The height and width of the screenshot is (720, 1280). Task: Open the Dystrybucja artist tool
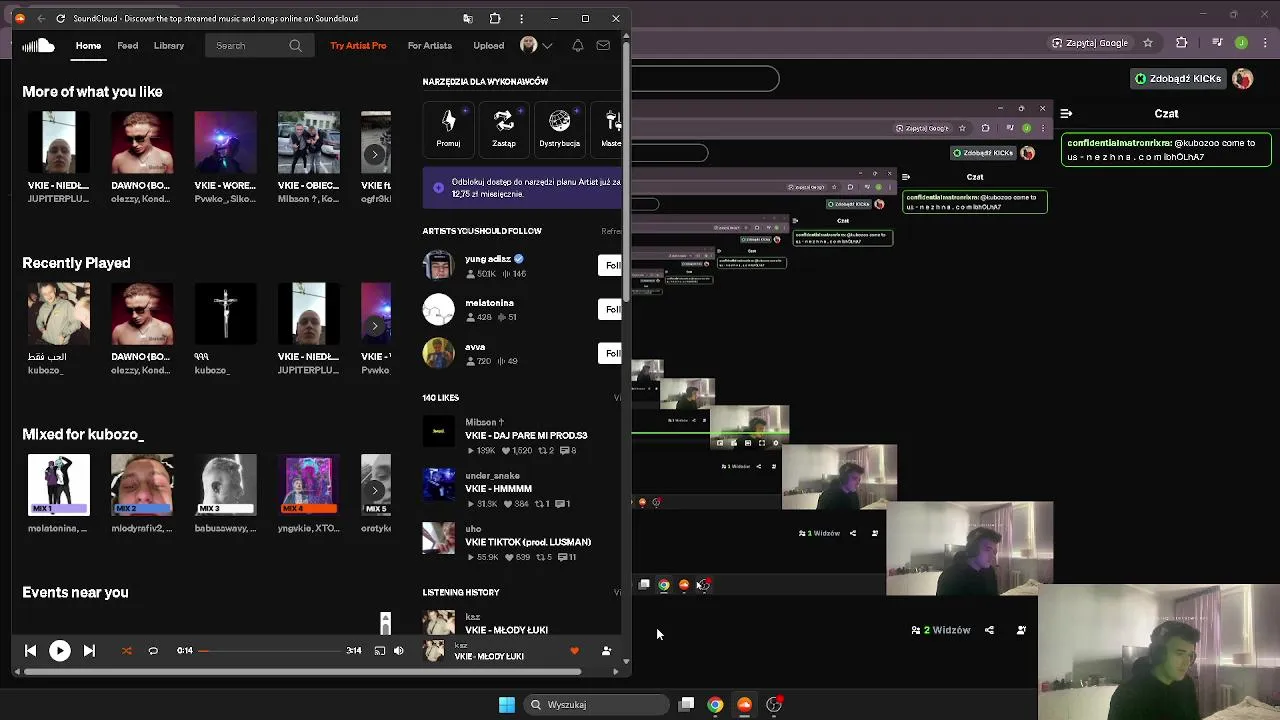click(x=559, y=128)
